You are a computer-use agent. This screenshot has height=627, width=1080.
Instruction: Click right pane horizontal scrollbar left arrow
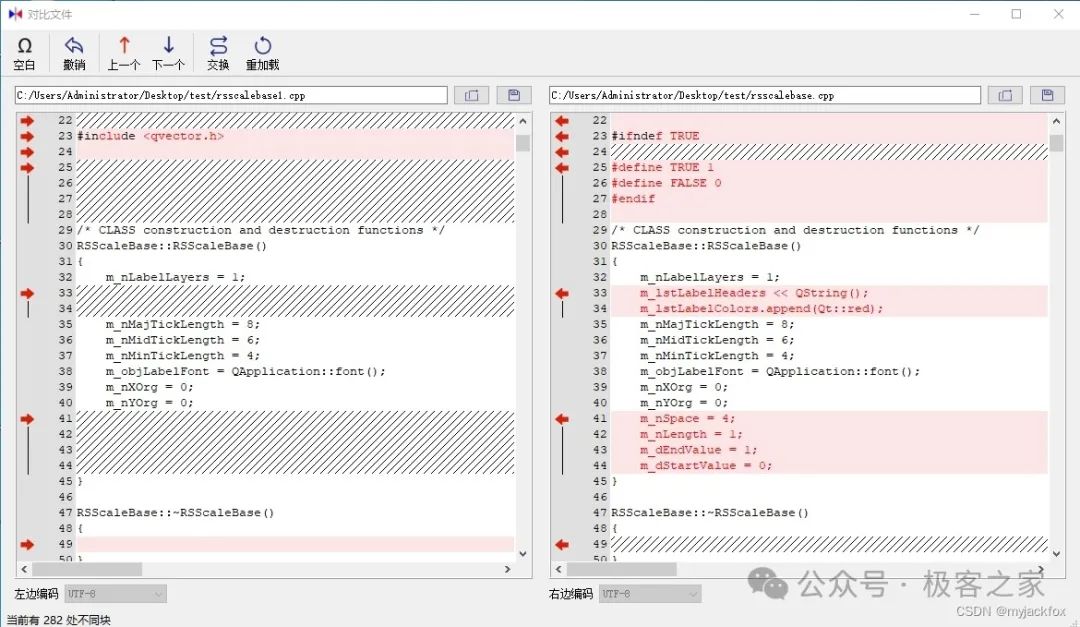[559, 570]
